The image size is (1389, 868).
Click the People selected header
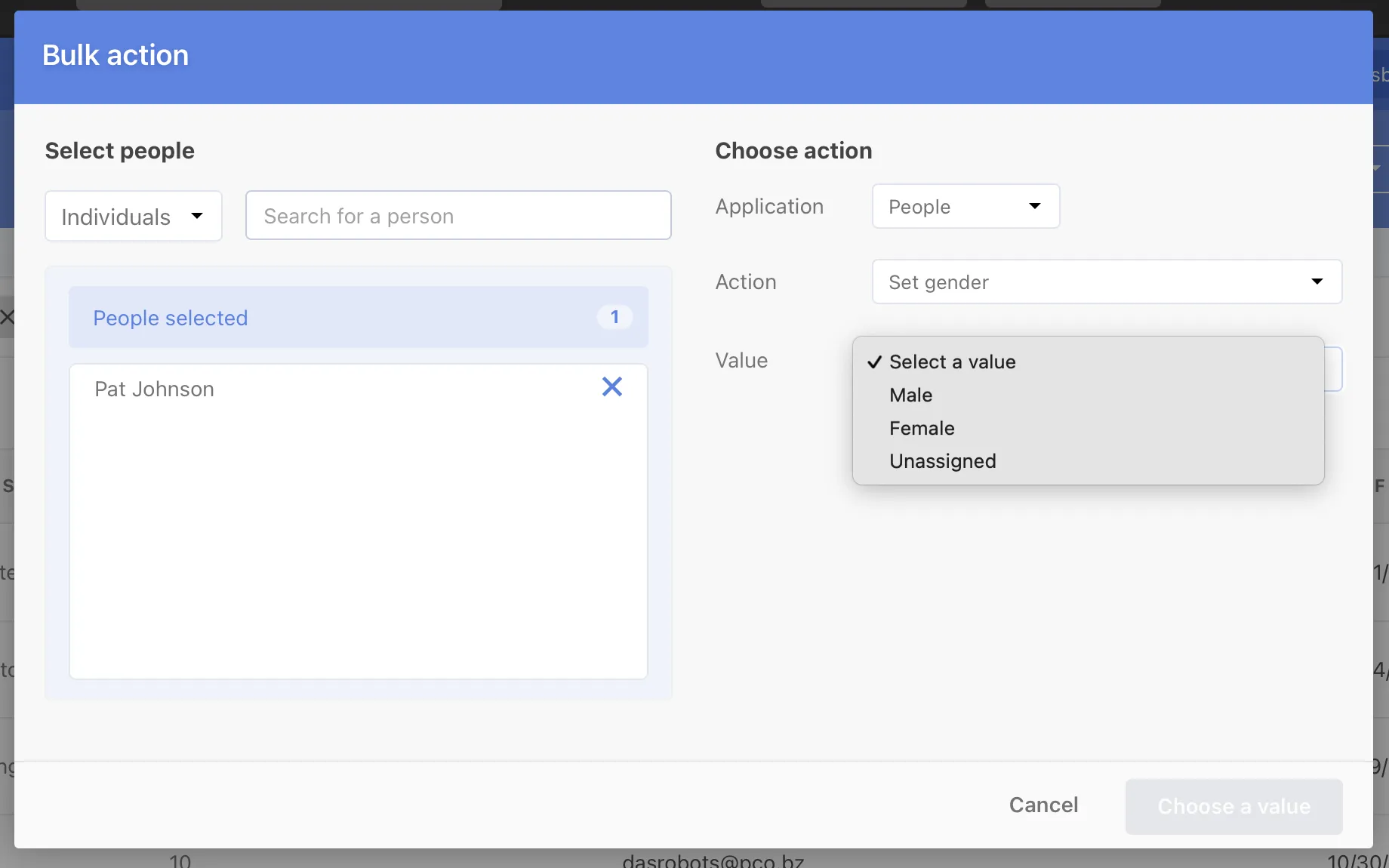[170, 318]
